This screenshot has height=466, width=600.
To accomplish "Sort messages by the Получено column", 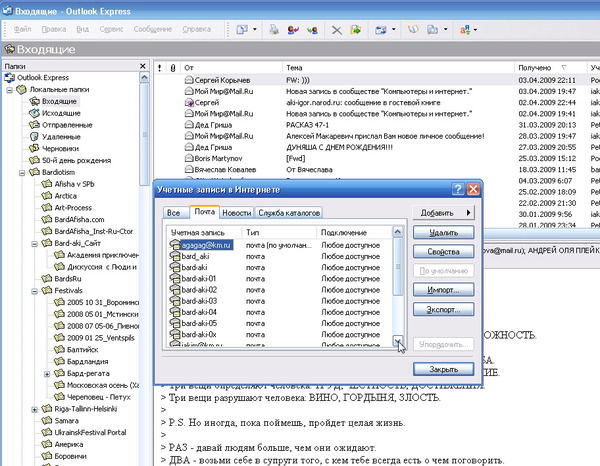I will pyautogui.click(x=550, y=68).
